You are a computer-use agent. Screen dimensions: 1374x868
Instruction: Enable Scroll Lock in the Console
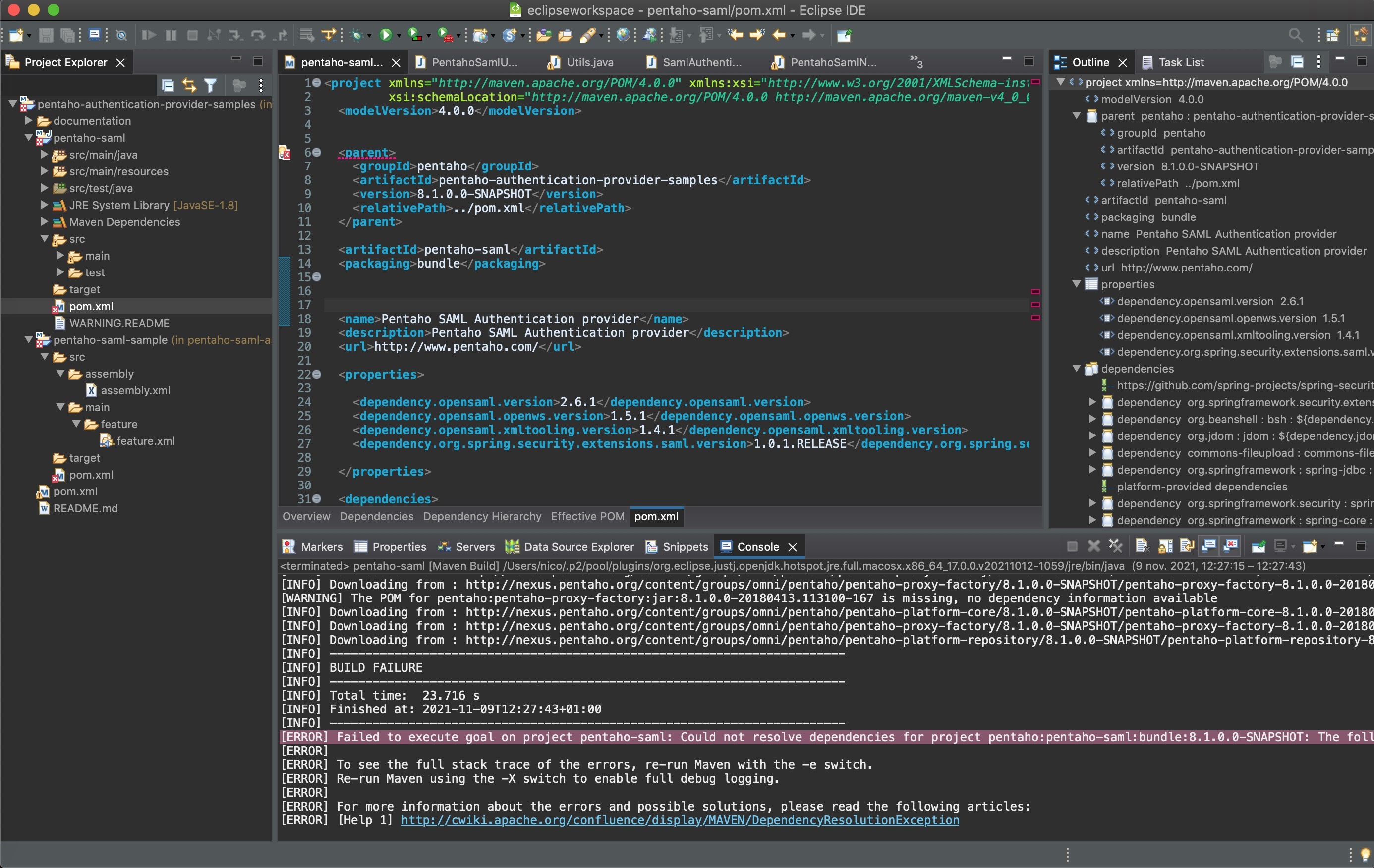pos(1164,546)
